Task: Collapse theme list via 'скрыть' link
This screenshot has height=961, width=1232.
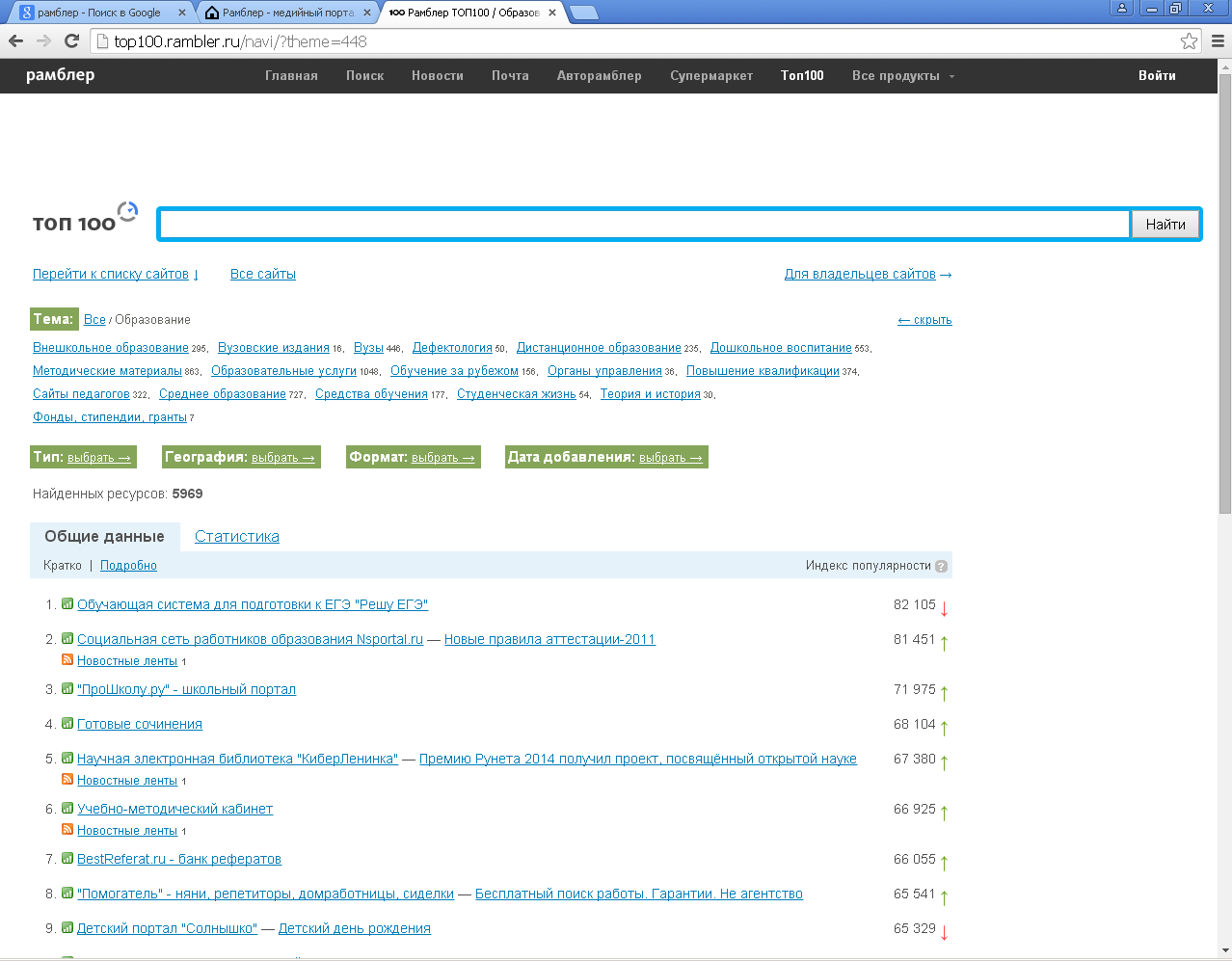Action: (924, 320)
